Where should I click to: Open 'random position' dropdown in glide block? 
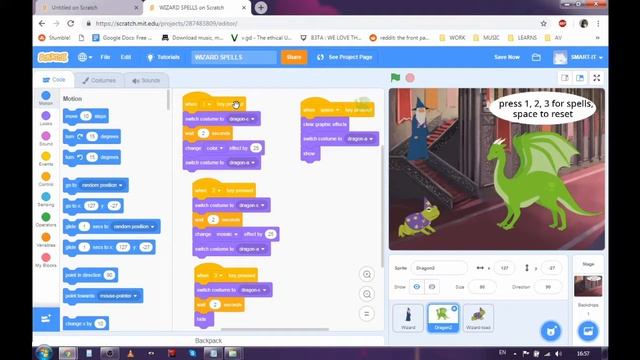[x=134, y=227]
